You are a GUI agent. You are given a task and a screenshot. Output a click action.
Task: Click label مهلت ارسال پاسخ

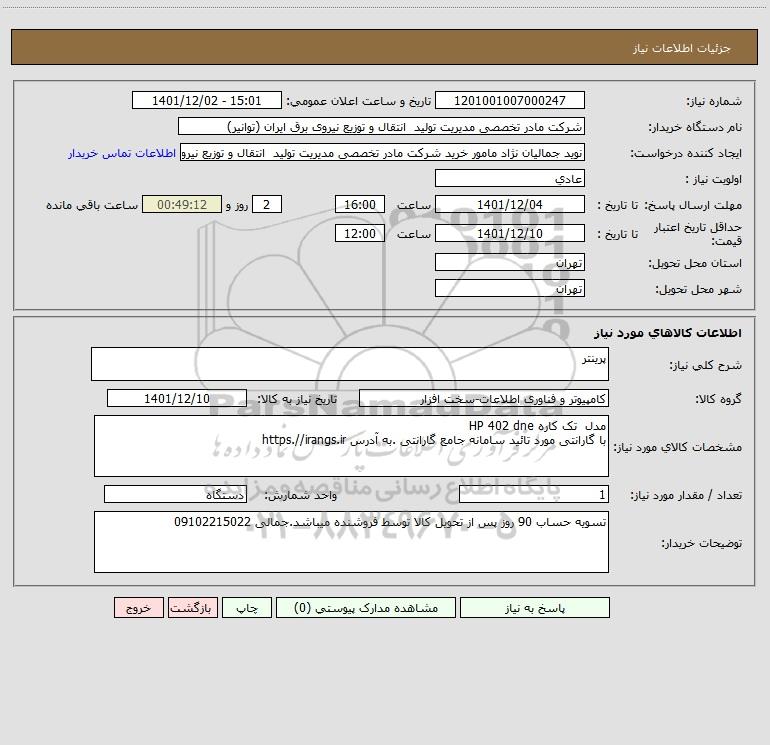pos(693,205)
